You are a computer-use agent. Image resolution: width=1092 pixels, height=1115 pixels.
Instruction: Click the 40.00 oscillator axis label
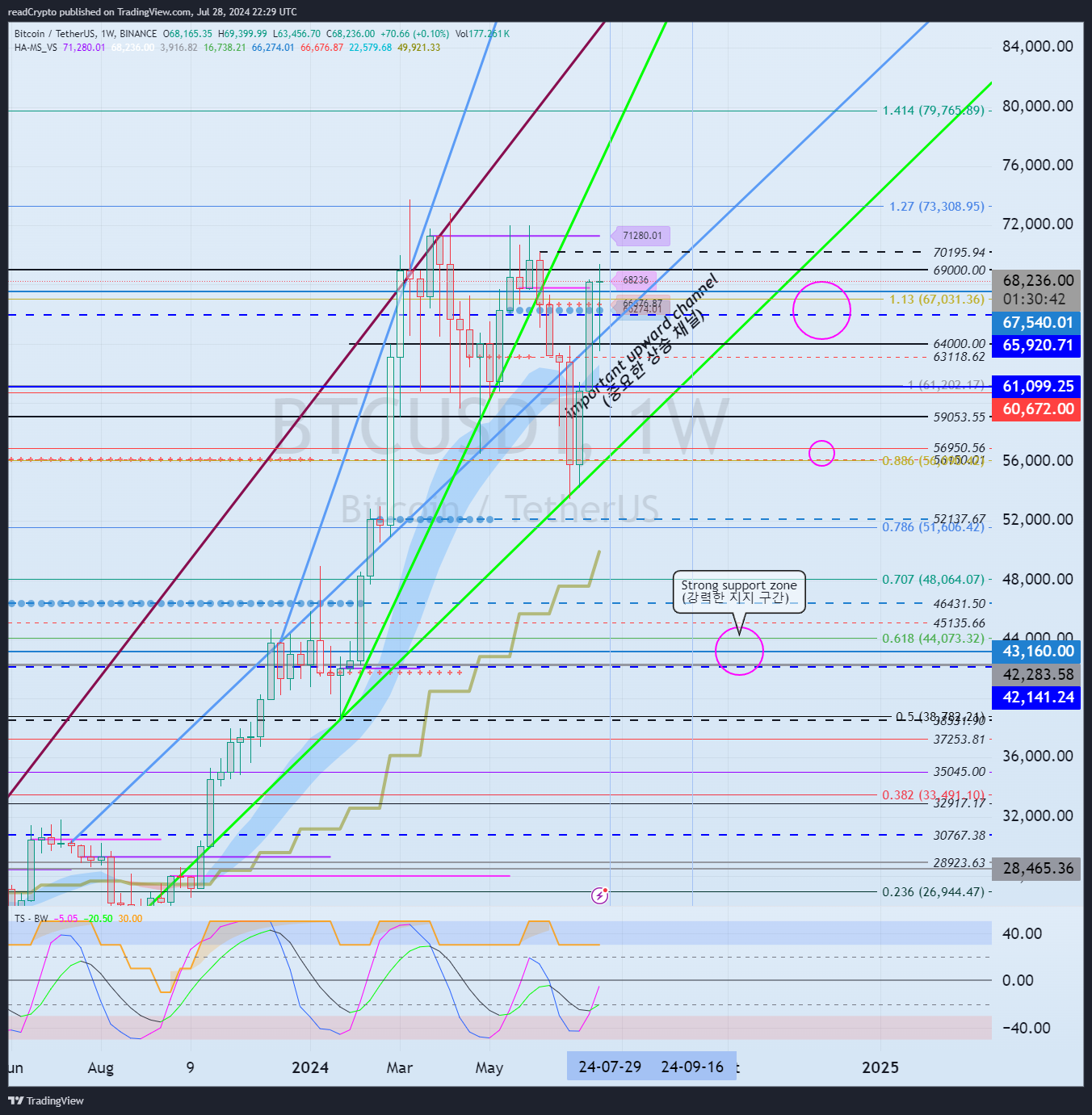1022,933
